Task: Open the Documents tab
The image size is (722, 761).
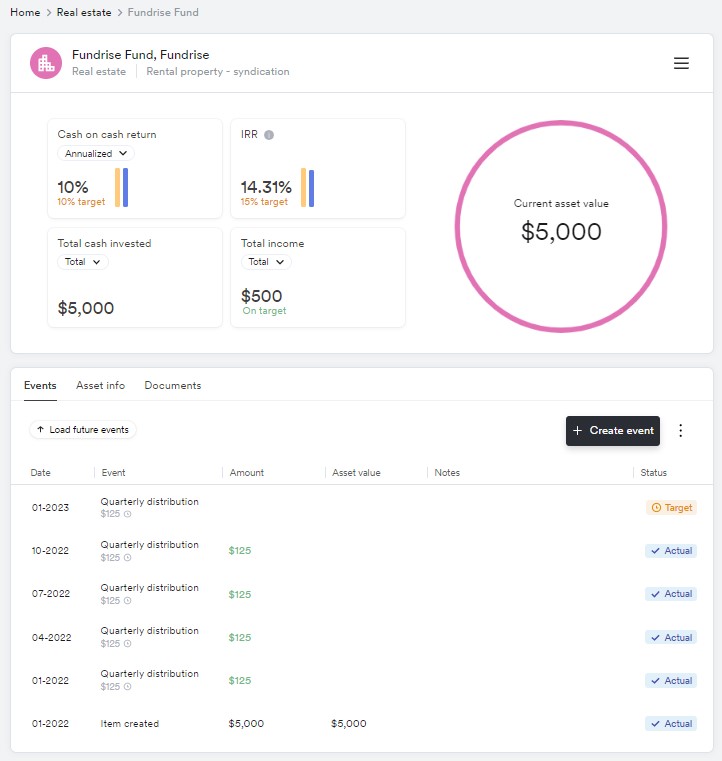Action: [173, 385]
